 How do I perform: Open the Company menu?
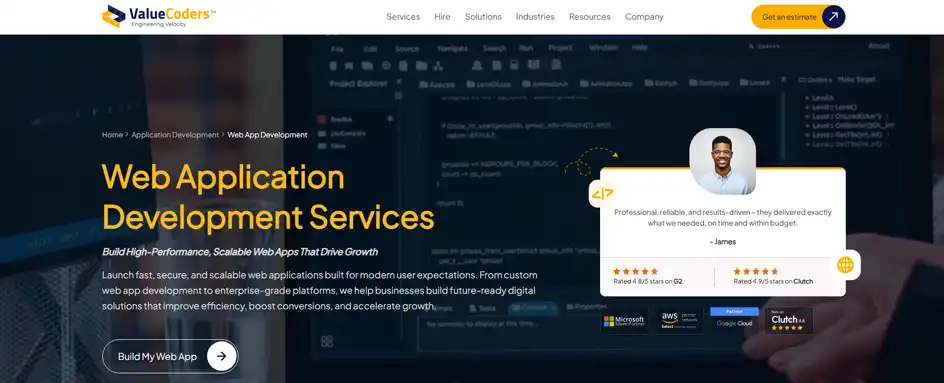click(644, 17)
